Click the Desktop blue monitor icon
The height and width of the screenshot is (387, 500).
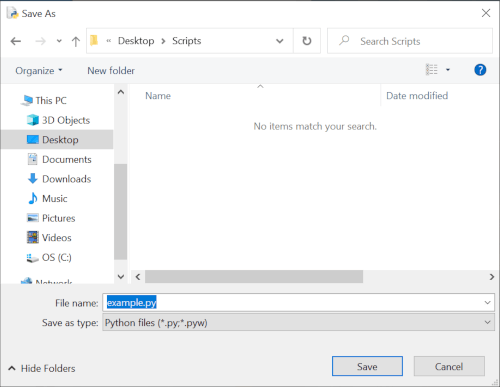click(33, 139)
